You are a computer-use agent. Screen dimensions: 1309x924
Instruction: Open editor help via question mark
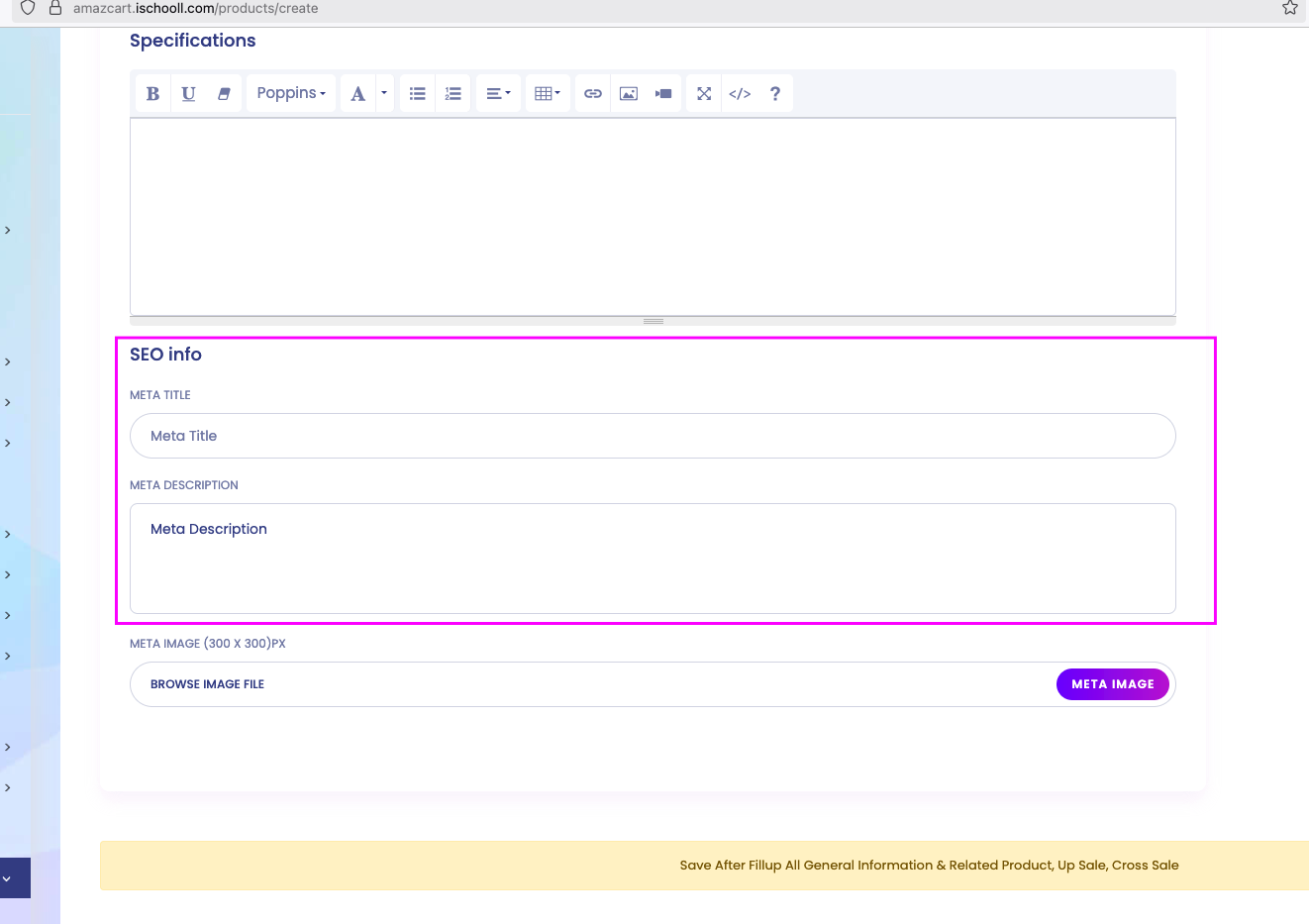click(775, 93)
